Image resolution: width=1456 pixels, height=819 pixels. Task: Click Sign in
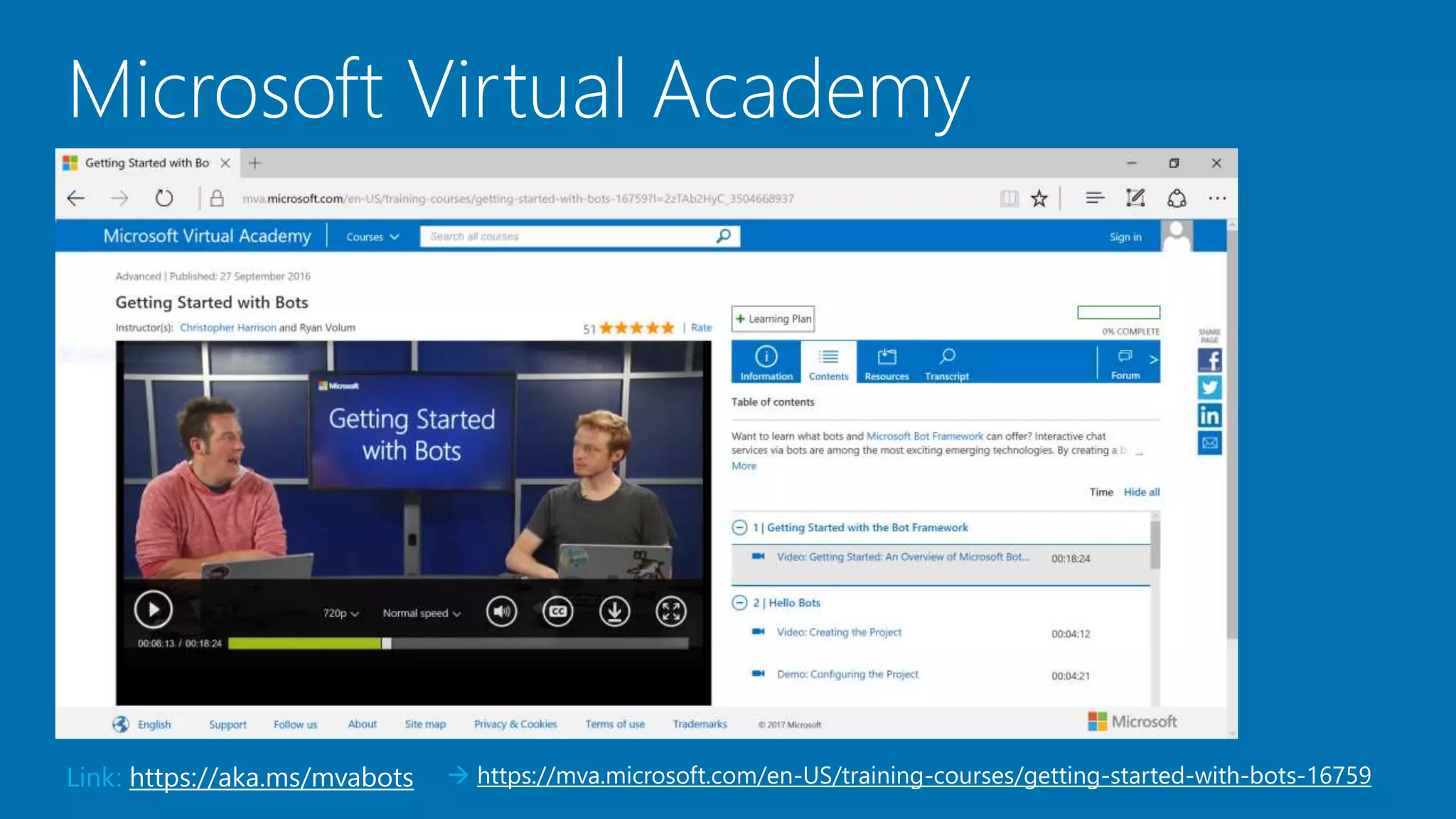pyautogui.click(x=1125, y=237)
